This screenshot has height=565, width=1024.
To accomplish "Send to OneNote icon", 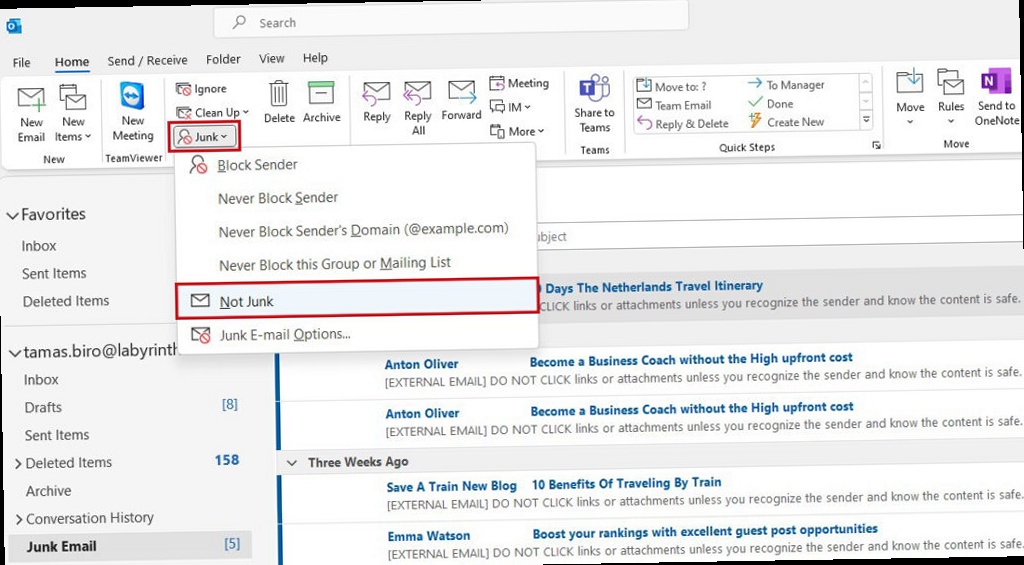I will point(996,86).
